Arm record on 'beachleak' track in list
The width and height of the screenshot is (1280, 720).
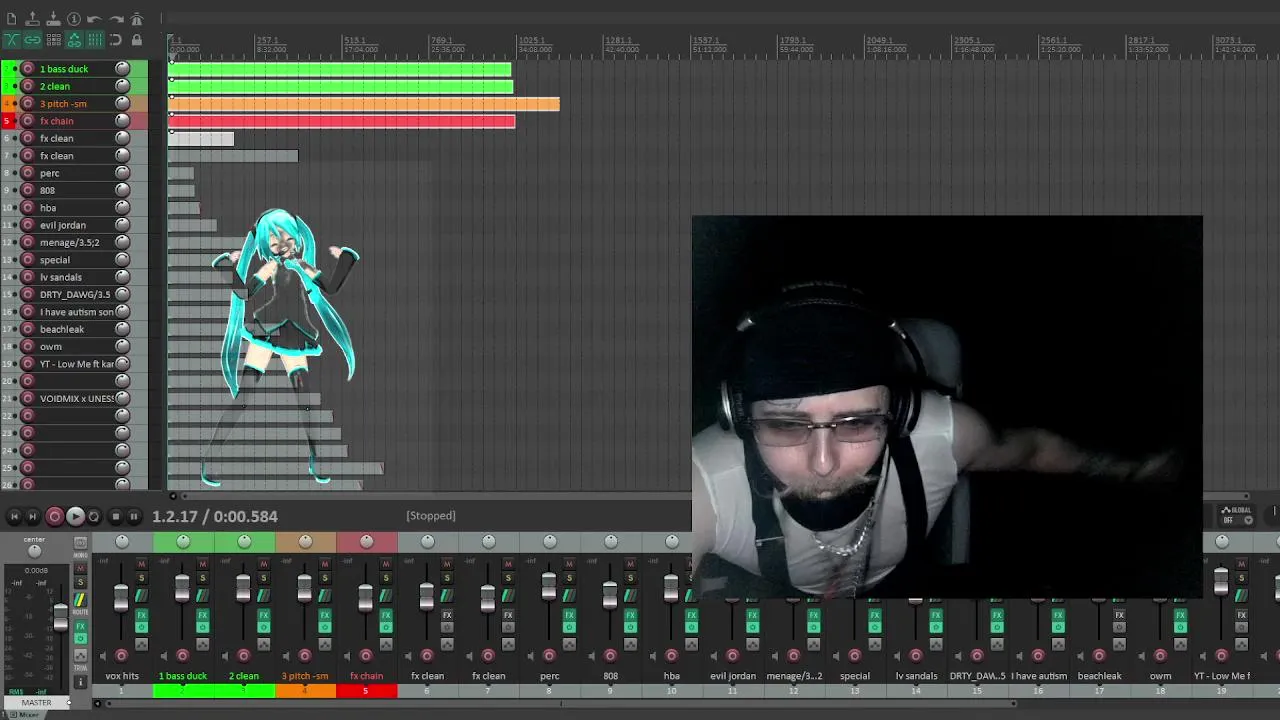[28, 329]
